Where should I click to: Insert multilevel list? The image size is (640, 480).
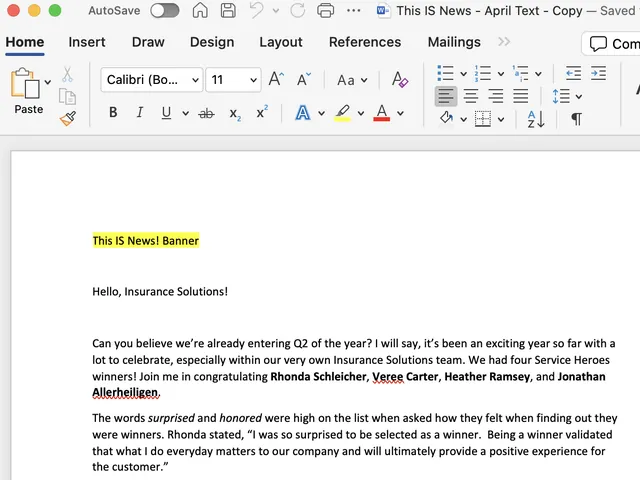520,73
